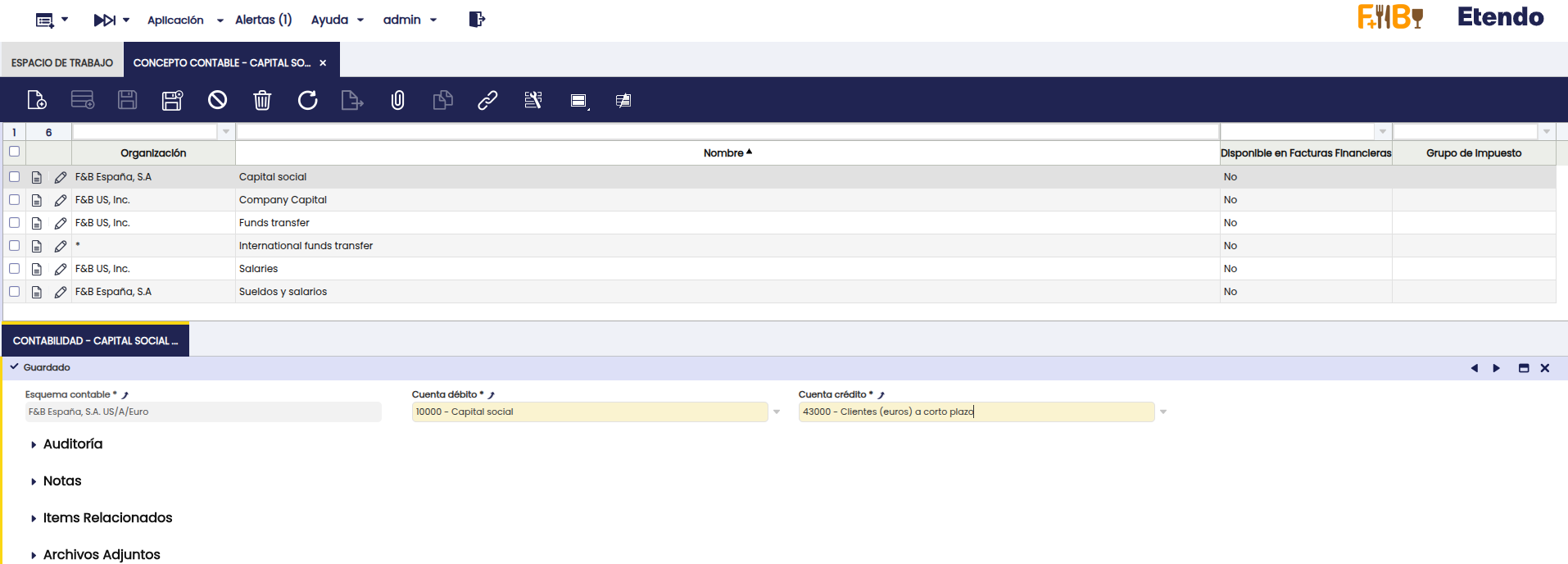Viewport: 1568px width, 564px height.
Task: Click pencil edit icon for Salaries row
Action: coord(61,269)
